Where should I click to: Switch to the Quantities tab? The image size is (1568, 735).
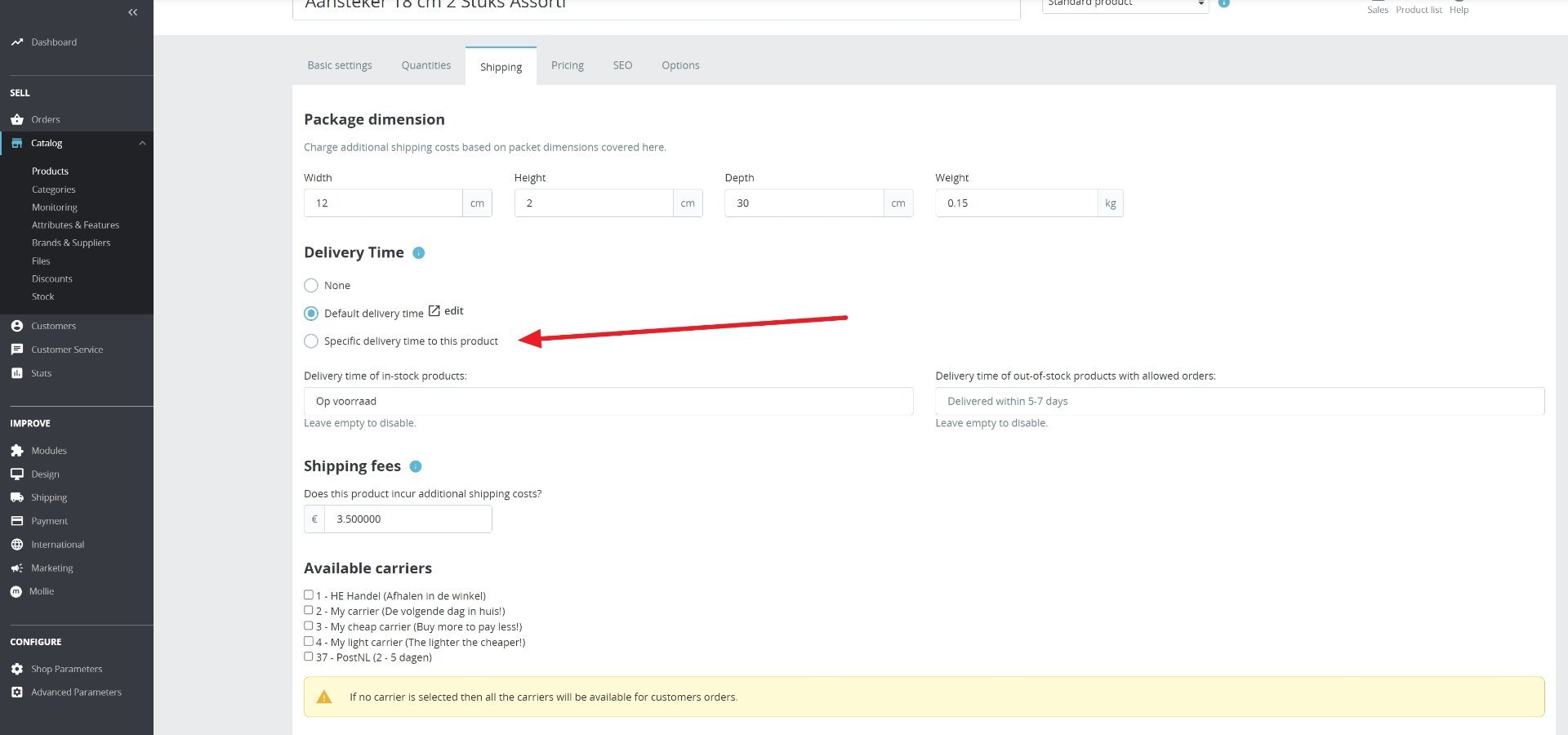point(426,65)
